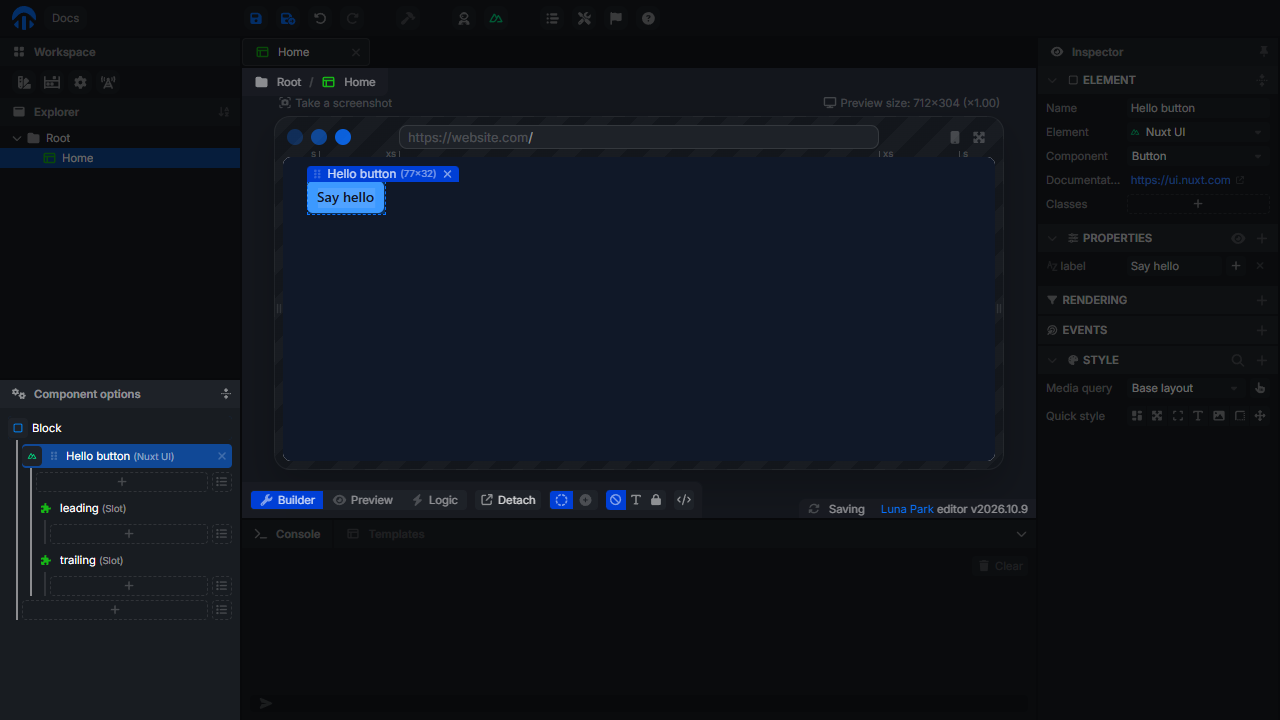Click the image quick style icon
The image size is (1280, 720).
[x=1218, y=416]
